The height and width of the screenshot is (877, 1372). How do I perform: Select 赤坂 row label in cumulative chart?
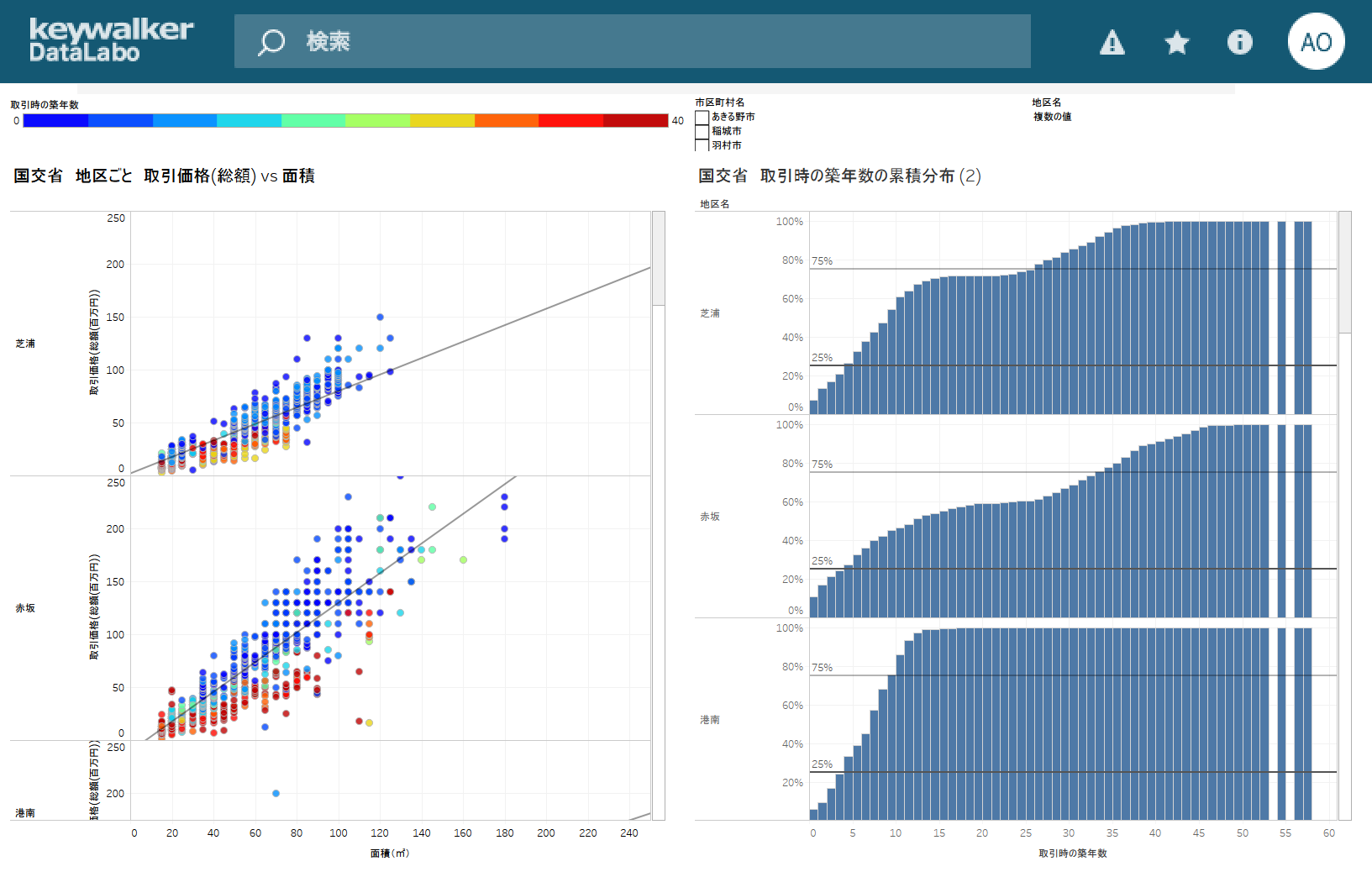click(710, 517)
